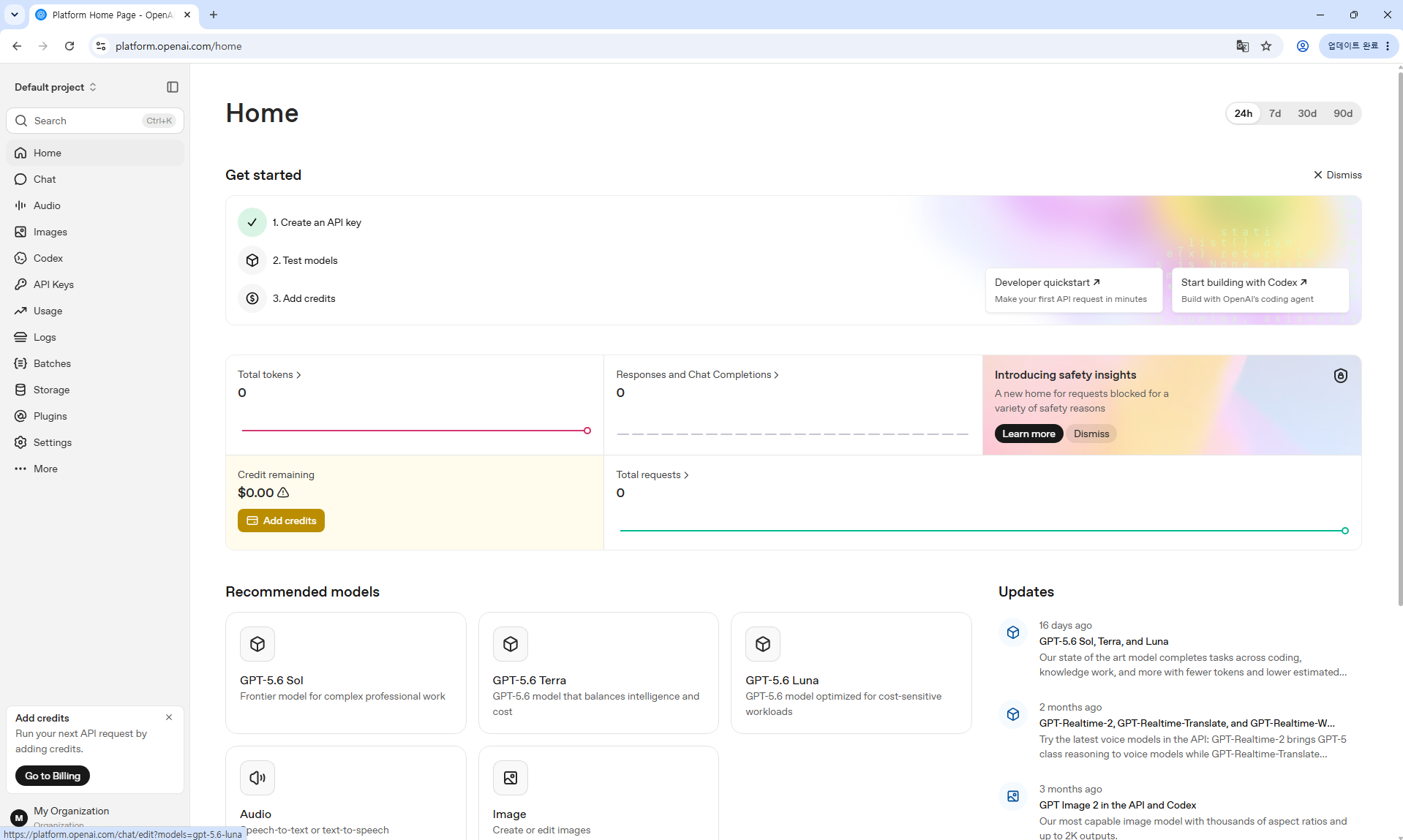Bookmark this page with the star icon

click(1266, 46)
